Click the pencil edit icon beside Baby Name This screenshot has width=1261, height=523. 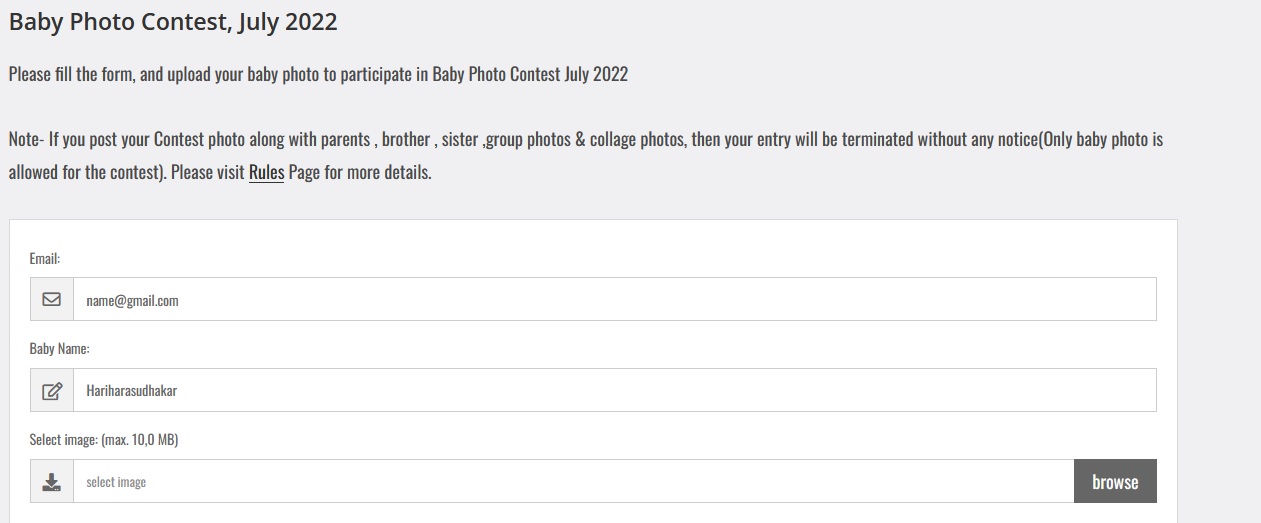point(52,391)
